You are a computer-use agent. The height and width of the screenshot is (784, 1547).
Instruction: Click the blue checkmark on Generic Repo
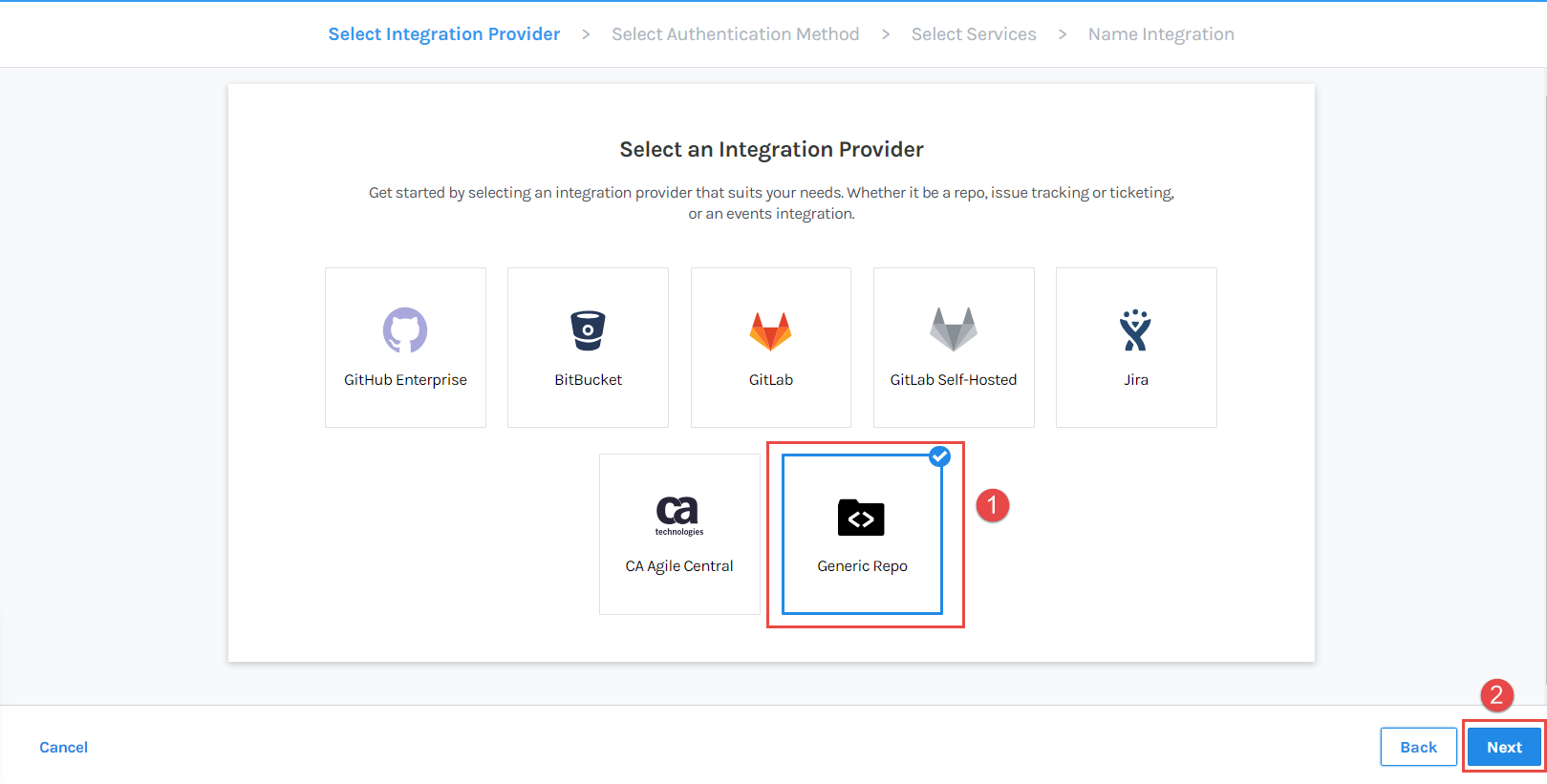[940, 456]
